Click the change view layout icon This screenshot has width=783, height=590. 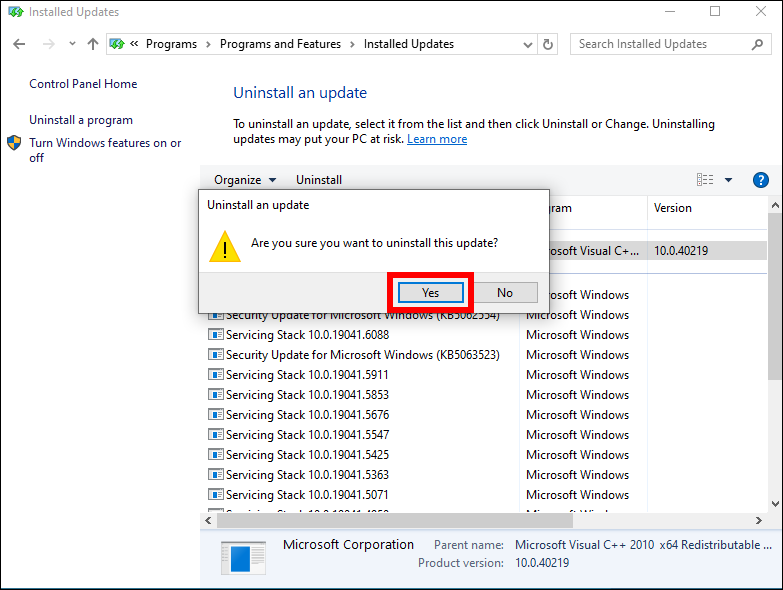(705, 180)
